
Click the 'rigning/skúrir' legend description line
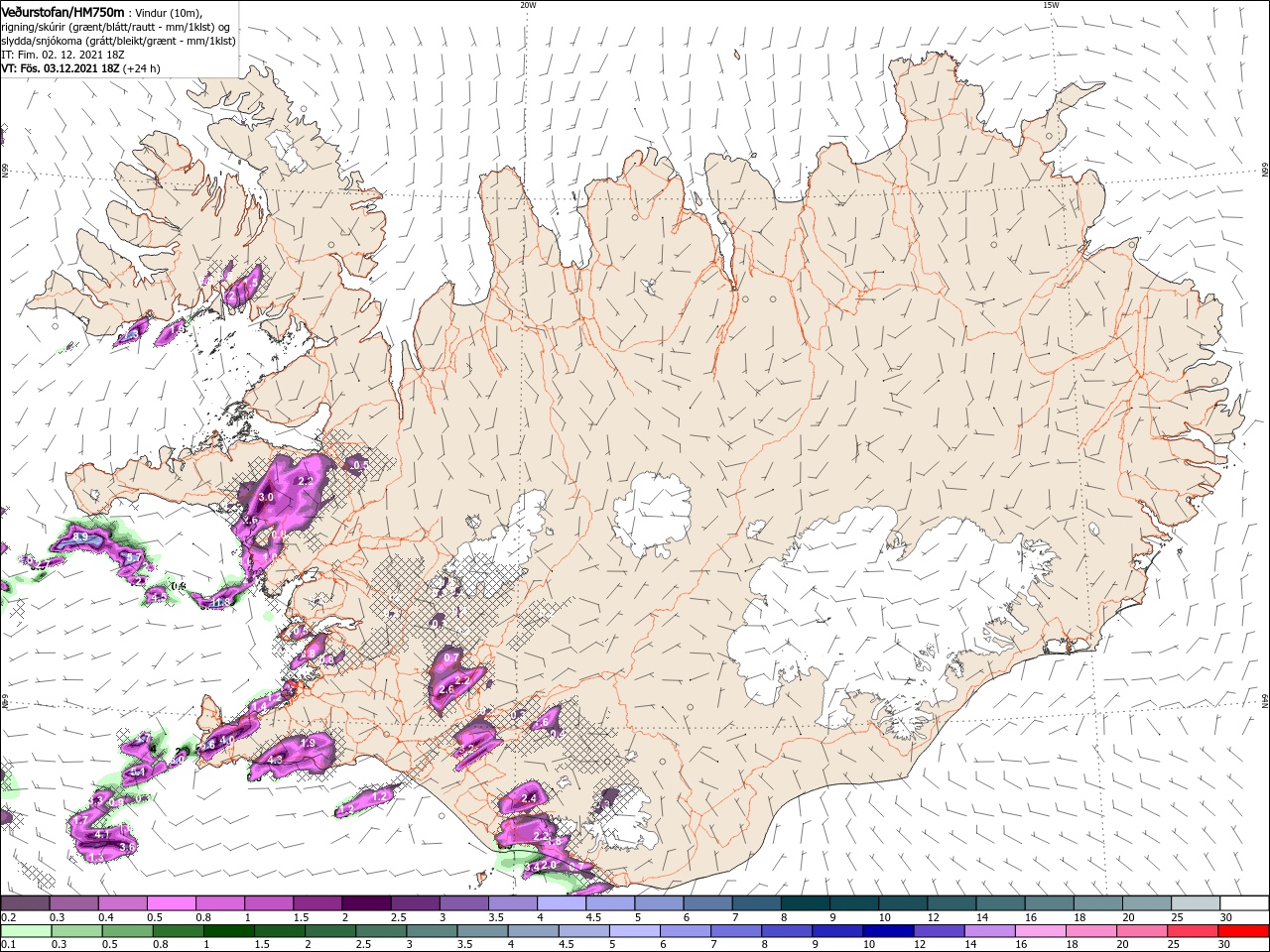tap(116, 27)
